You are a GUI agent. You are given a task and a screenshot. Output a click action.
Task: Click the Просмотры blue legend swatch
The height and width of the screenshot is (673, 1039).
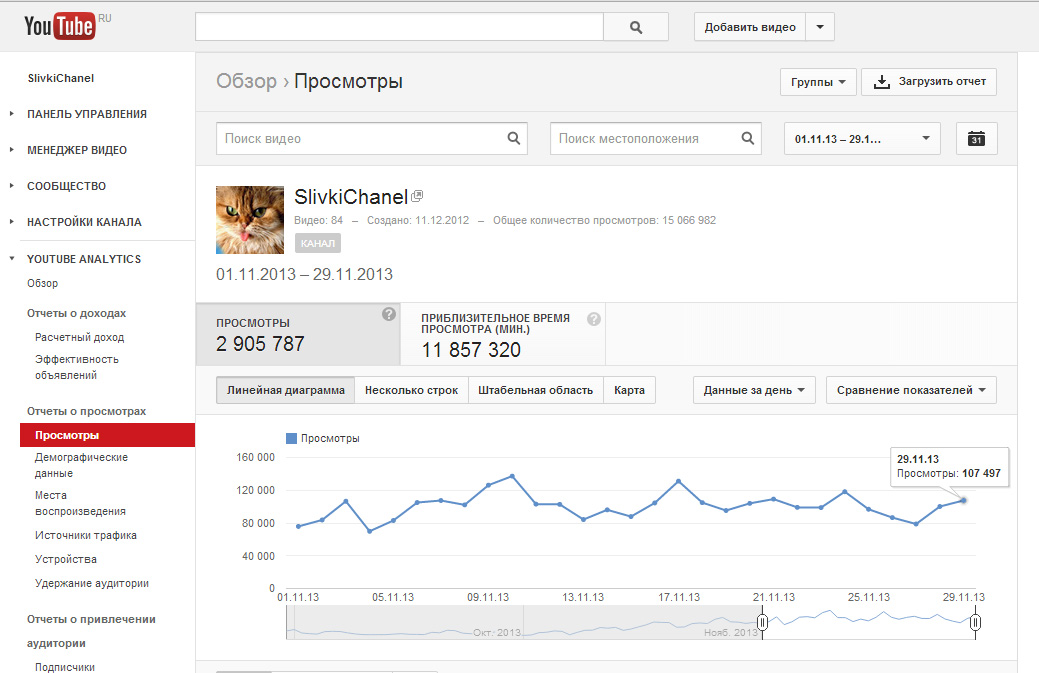[x=291, y=439]
